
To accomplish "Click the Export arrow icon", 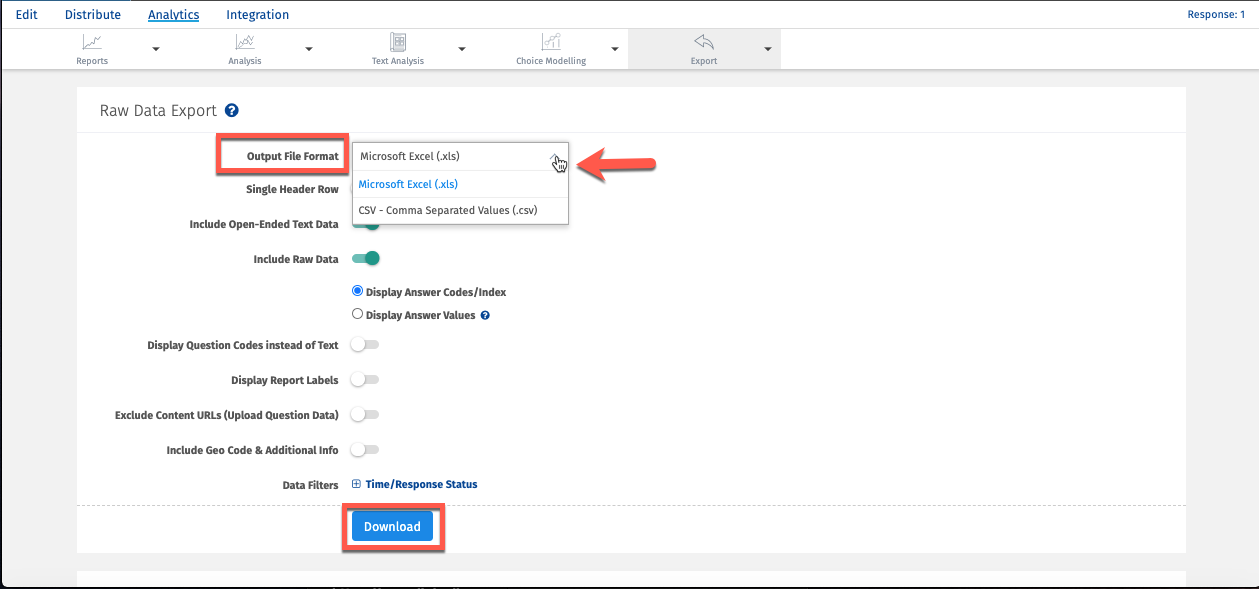I will coord(704,42).
